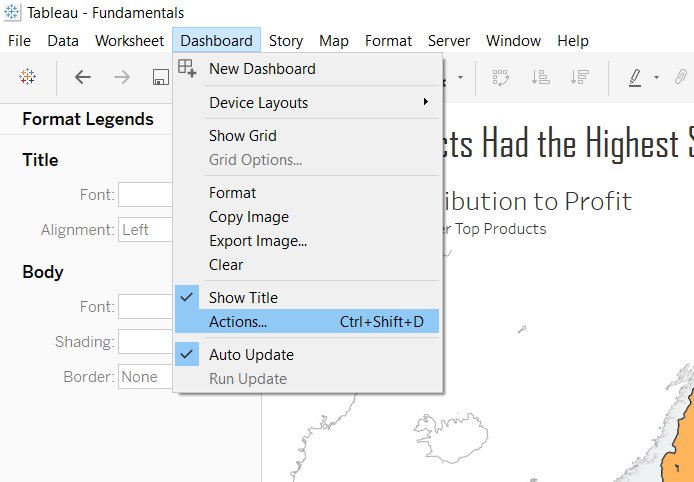The width and height of the screenshot is (694, 482).
Task: Click the save icon in toolbar
Action: point(160,77)
